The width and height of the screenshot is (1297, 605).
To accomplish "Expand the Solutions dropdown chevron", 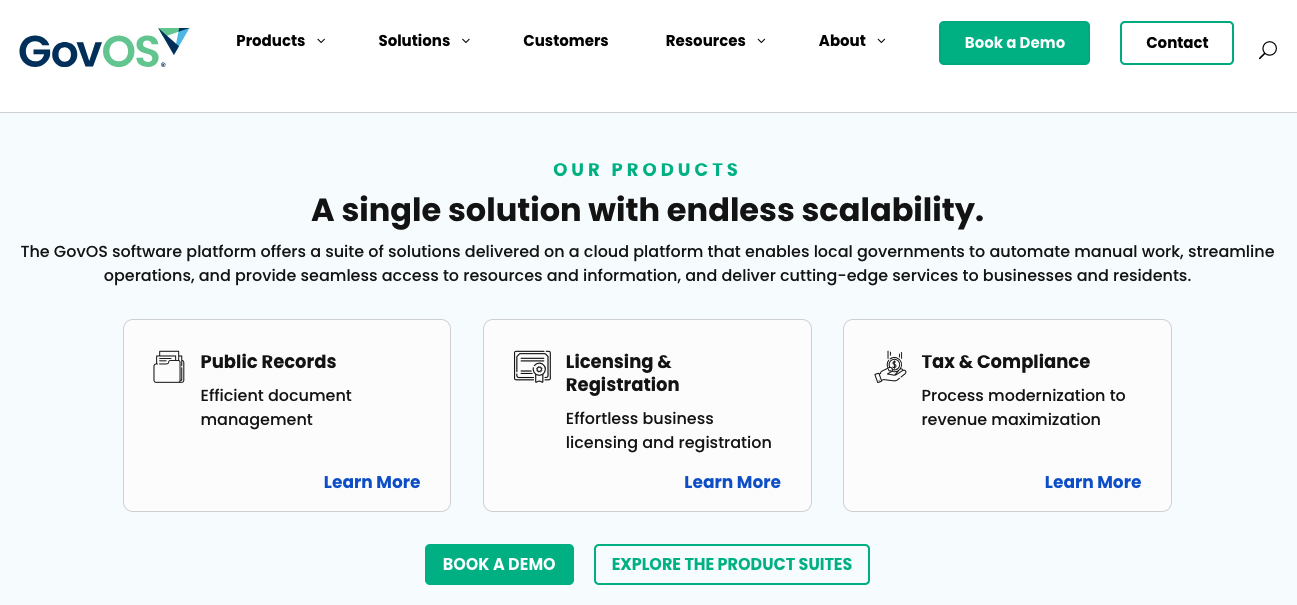I will coord(466,41).
